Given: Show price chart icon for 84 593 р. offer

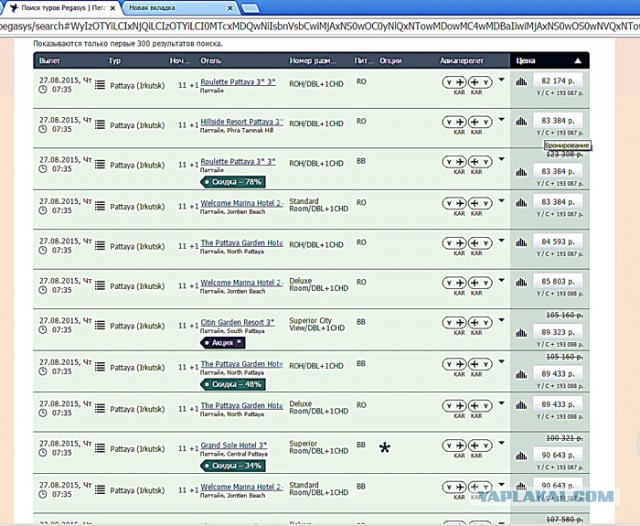Looking at the screenshot, I should [521, 242].
